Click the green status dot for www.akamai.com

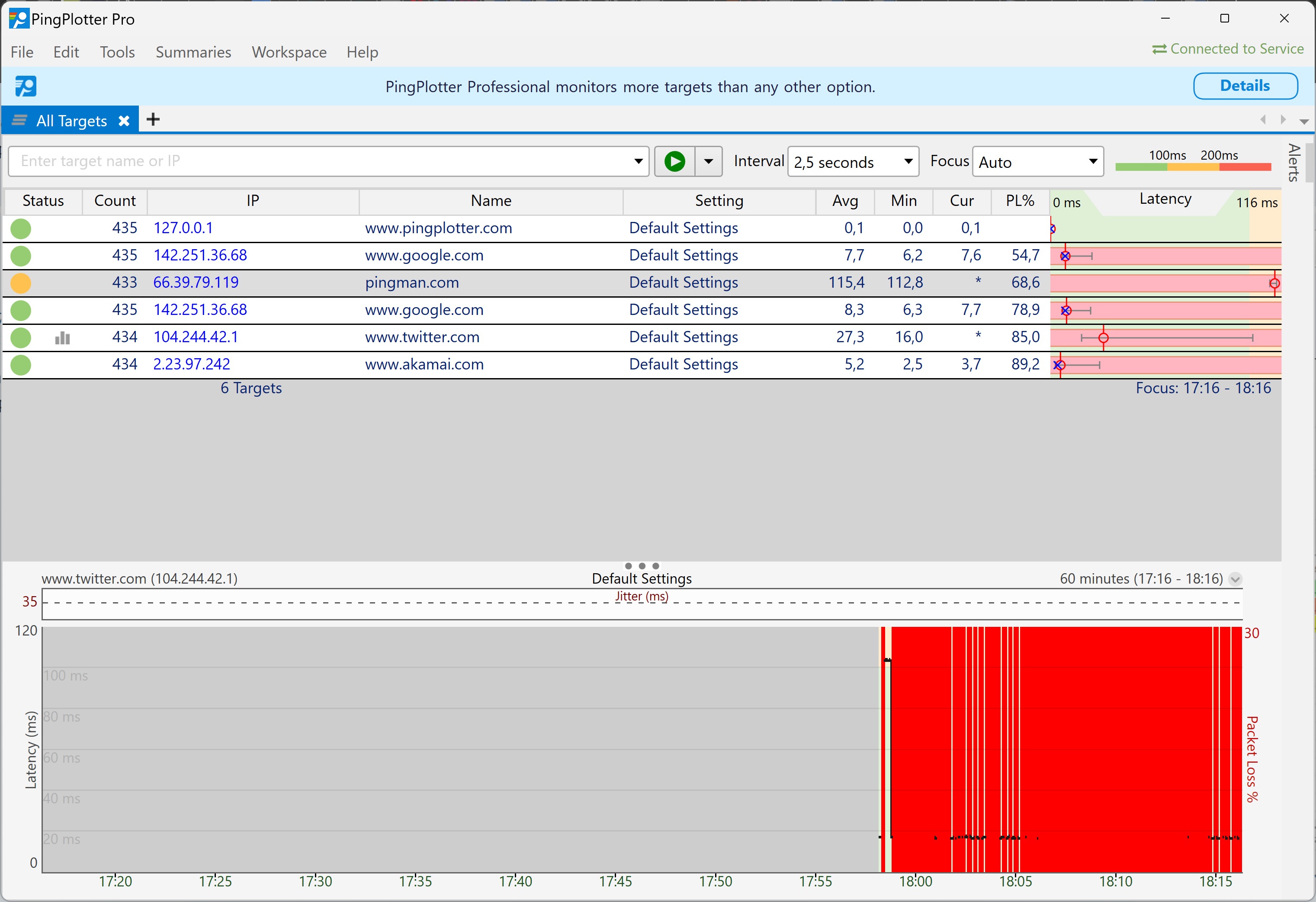click(21, 365)
